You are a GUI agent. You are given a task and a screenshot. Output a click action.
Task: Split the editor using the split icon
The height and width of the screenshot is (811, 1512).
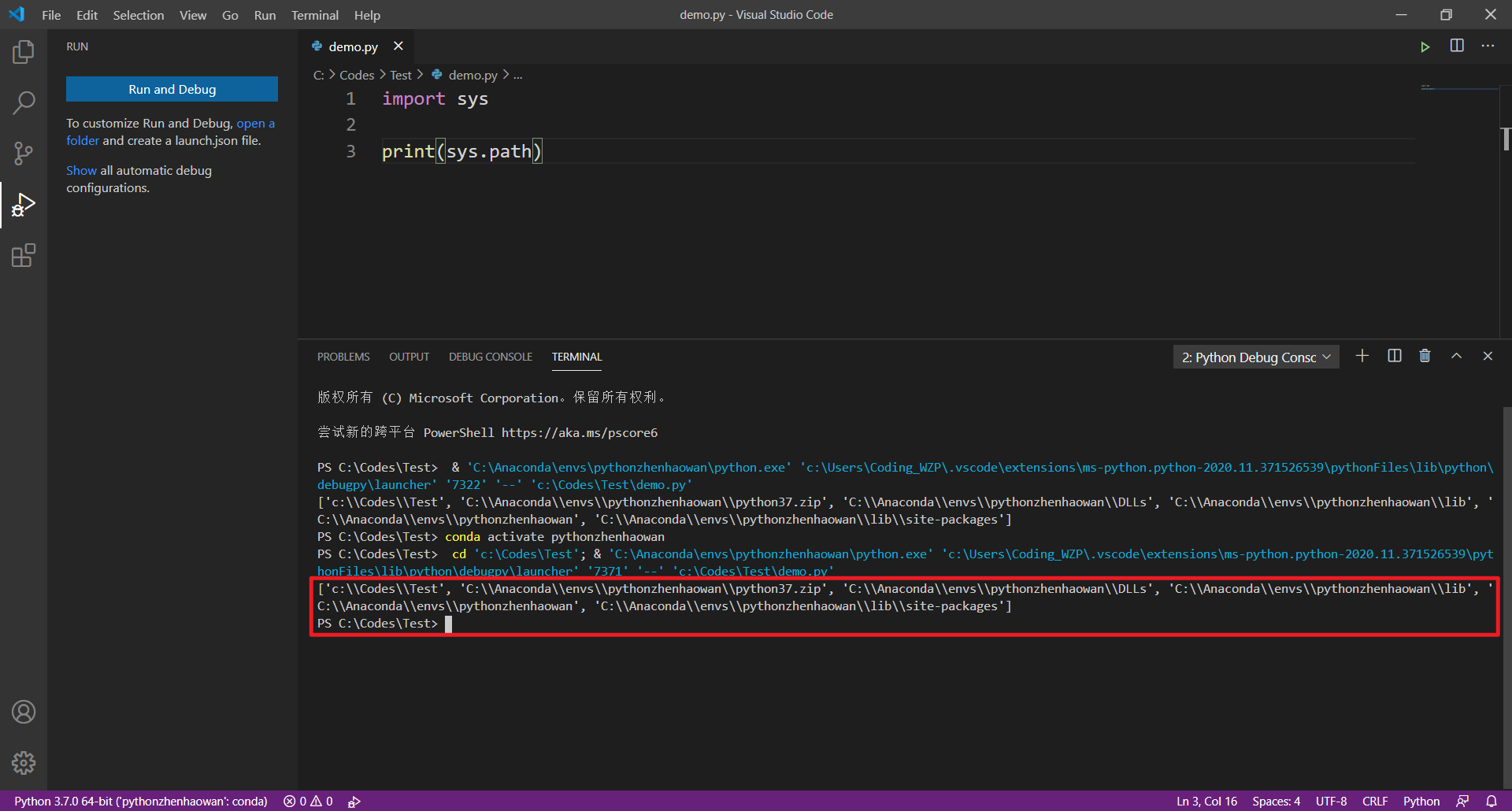click(x=1456, y=46)
